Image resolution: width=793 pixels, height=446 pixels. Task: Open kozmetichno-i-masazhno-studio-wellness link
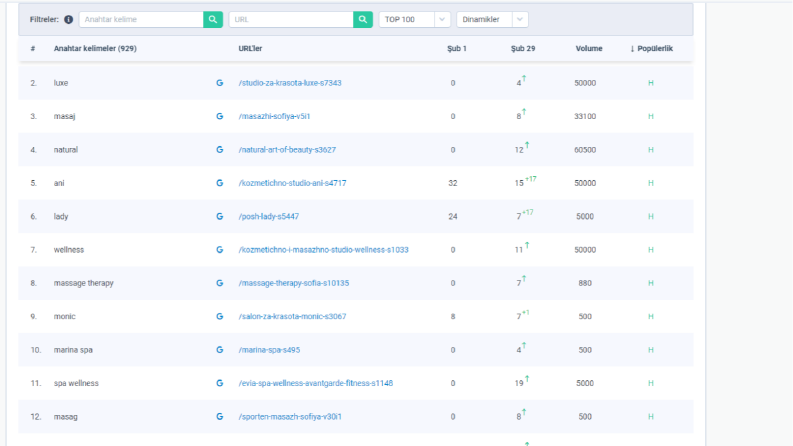(323, 250)
